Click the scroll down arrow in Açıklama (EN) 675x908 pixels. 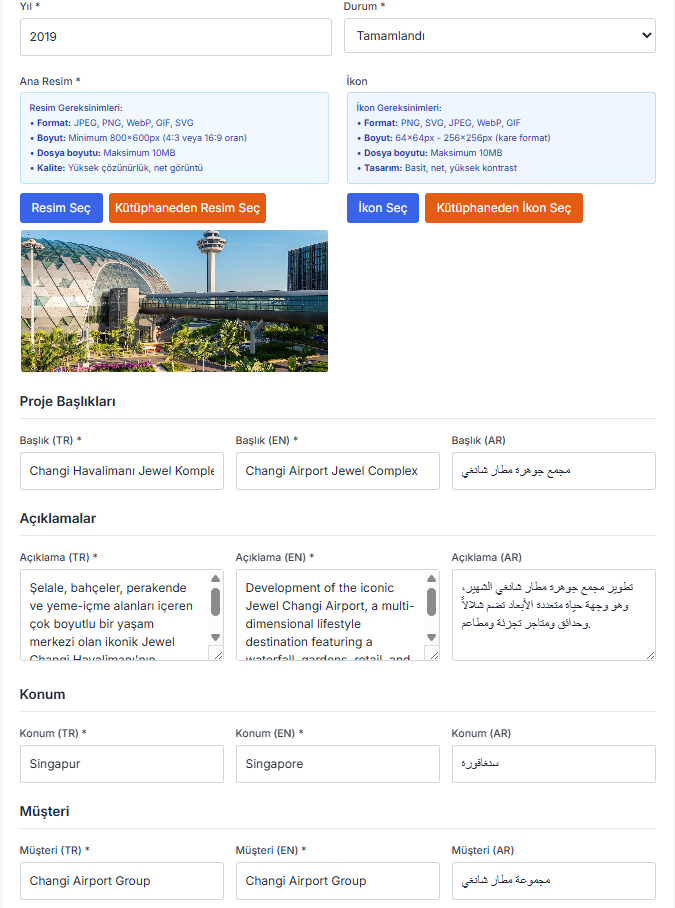coord(431,637)
